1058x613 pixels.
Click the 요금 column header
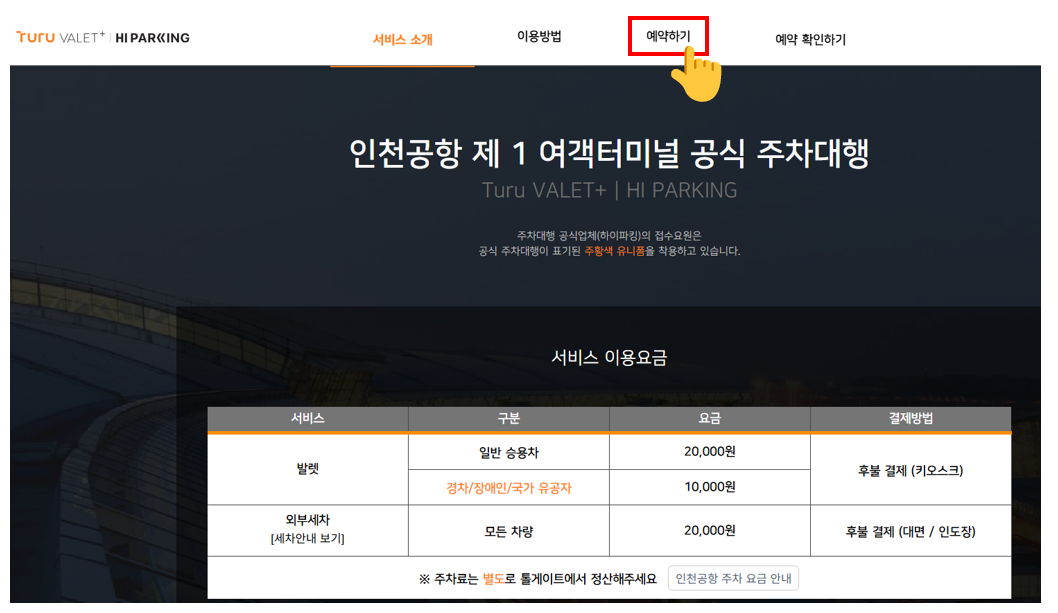click(x=710, y=419)
